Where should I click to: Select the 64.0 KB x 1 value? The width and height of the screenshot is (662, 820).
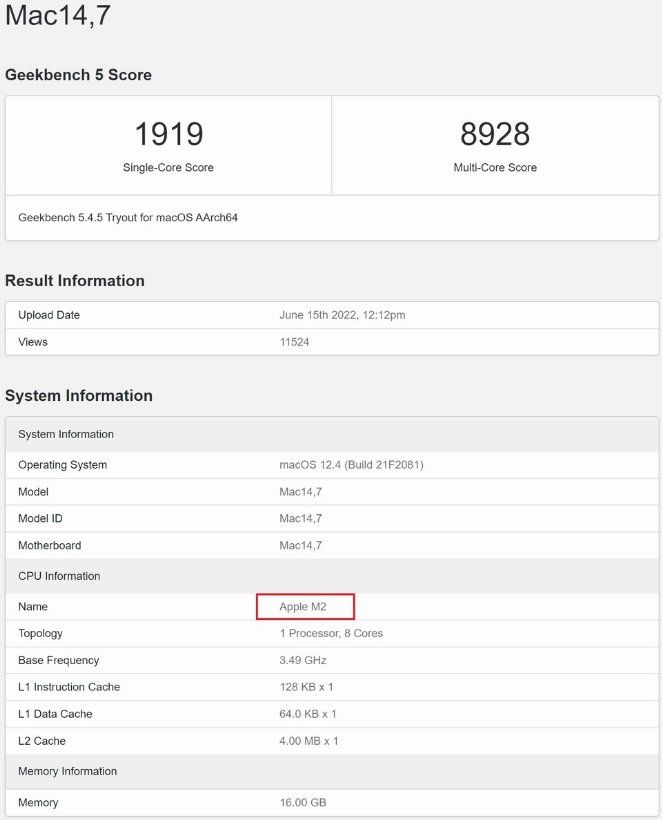[x=308, y=714]
